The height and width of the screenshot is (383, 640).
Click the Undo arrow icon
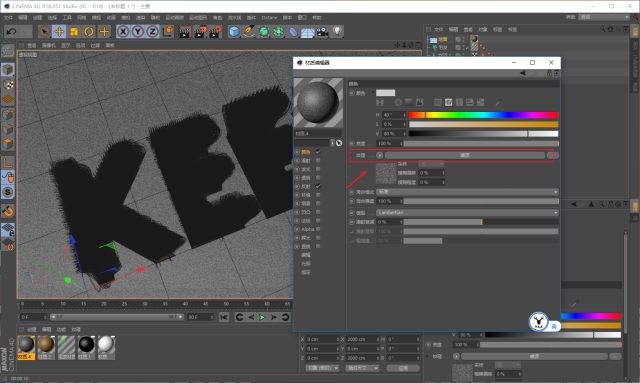[11, 31]
